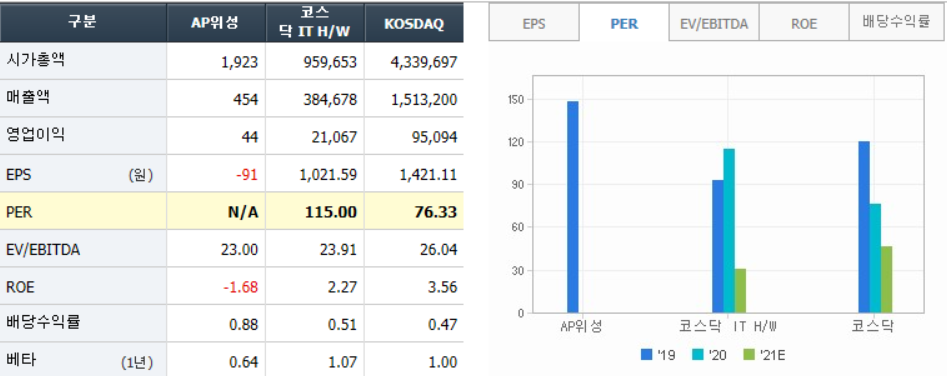947x376 pixels.
Task: Click KOSDAQ market cap 4,339,697
Action: pos(424,62)
